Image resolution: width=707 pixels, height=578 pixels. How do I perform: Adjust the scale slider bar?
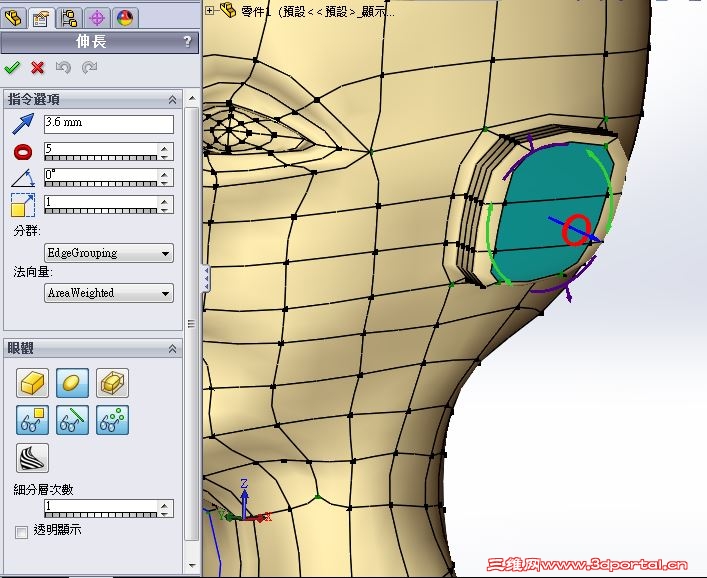(101, 211)
